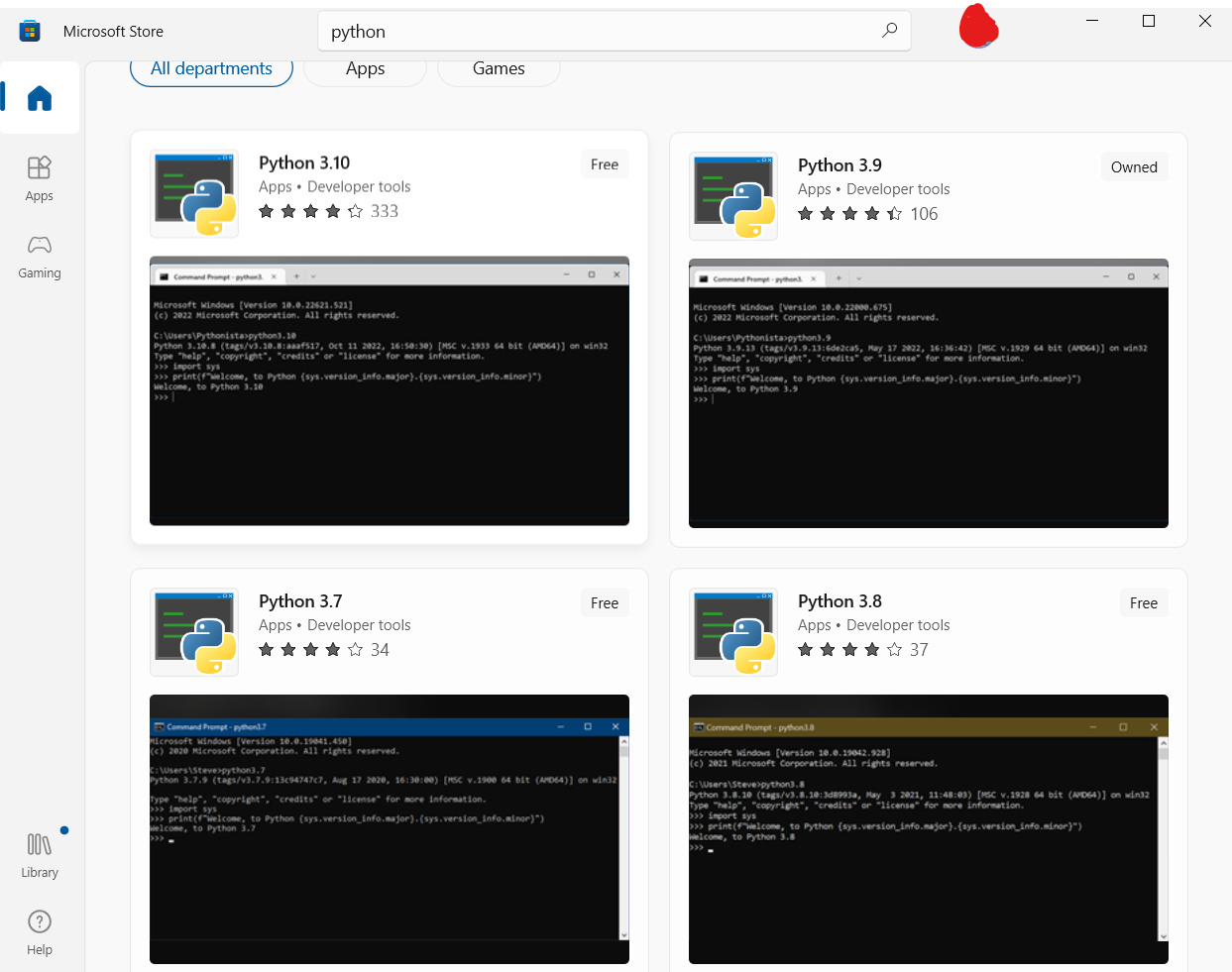The height and width of the screenshot is (972, 1232).
Task: Open the Gaming section in the sidebar
Action: click(40, 257)
